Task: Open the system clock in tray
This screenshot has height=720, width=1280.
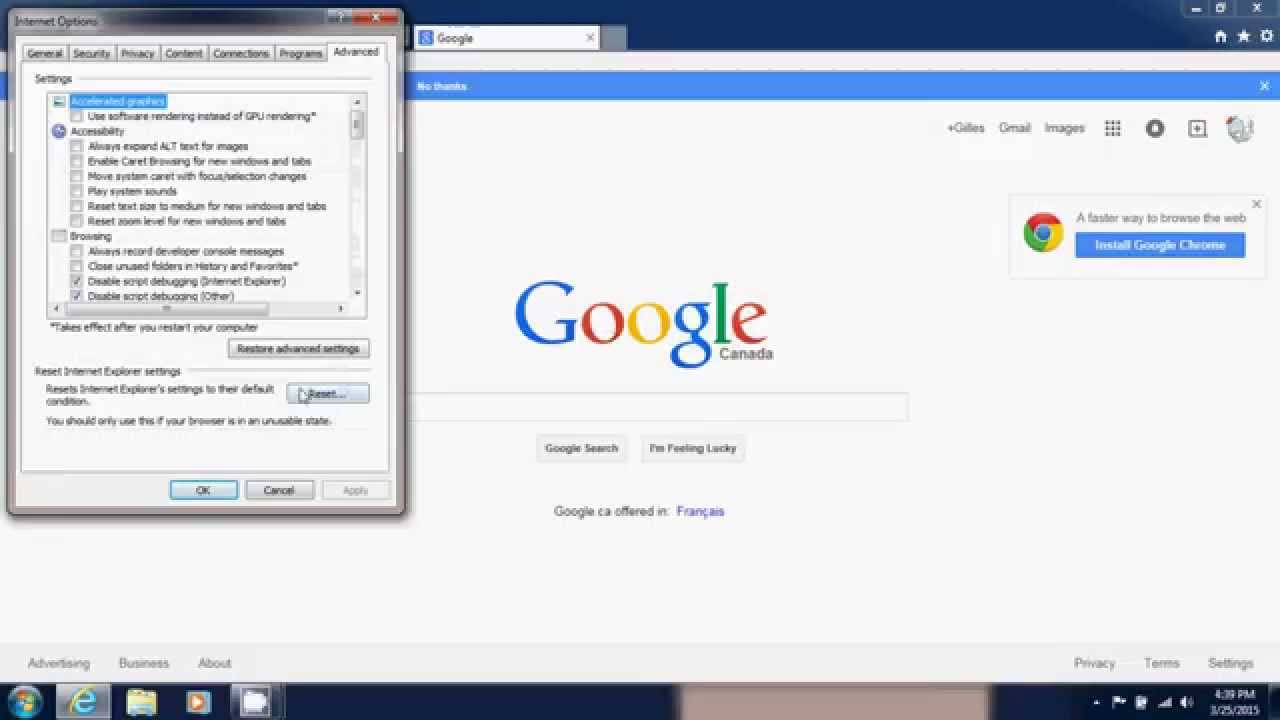Action: click(x=1234, y=702)
